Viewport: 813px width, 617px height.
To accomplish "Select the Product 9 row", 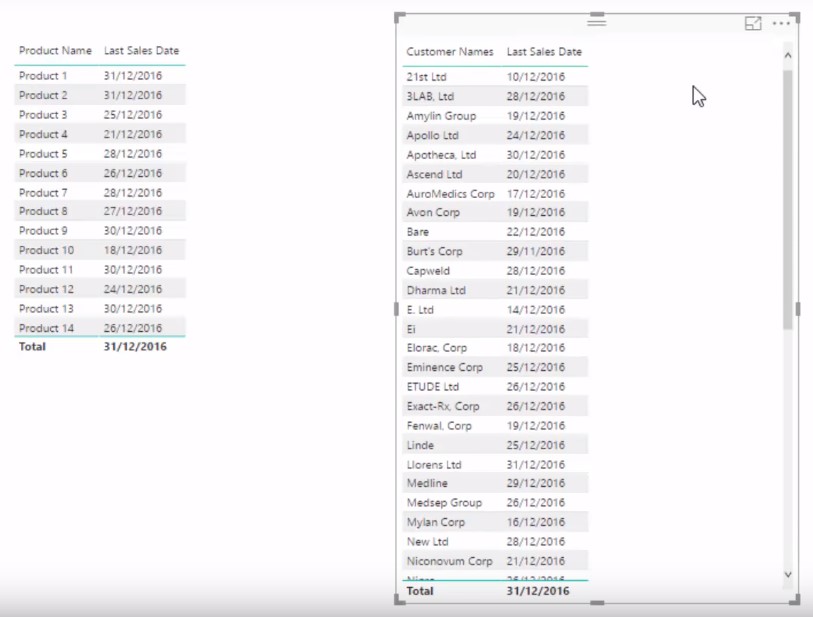I will coord(100,231).
